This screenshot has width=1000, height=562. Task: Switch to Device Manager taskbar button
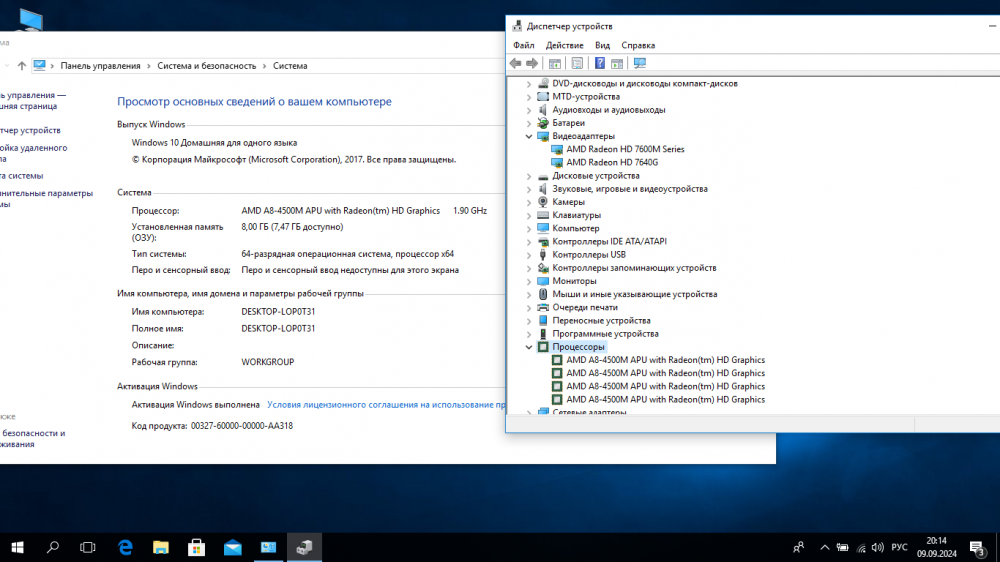click(304, 547)
